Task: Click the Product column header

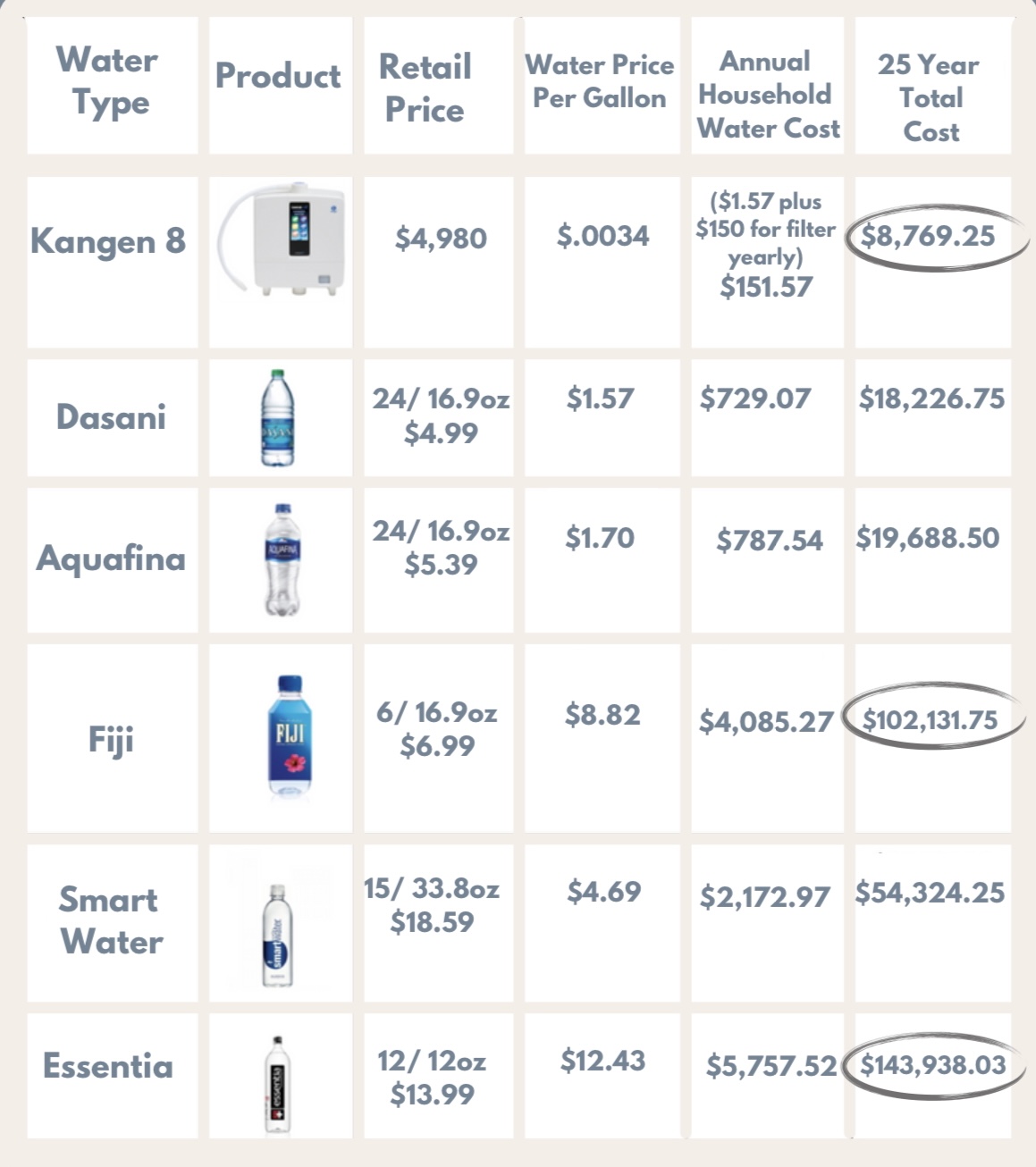Action: [278, 76]
